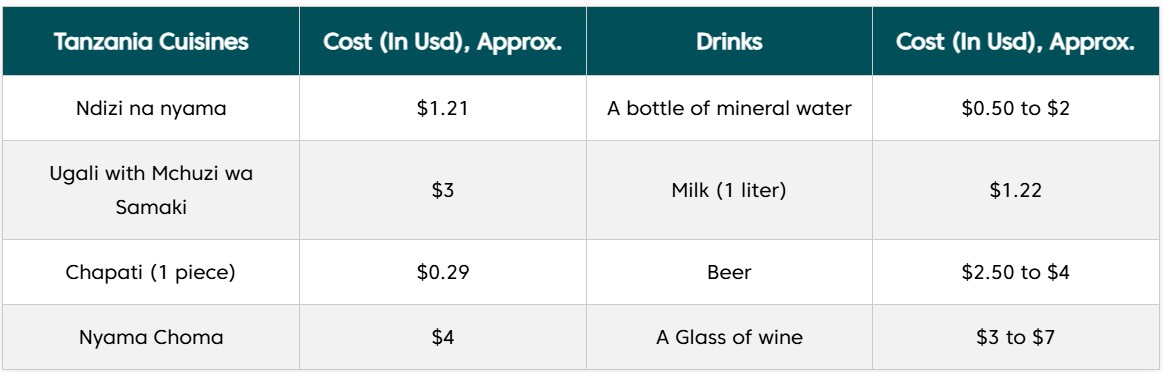Screen dimensions: 1163x372
Task: Click the $1.21 price cell
Action: [443, 108]
